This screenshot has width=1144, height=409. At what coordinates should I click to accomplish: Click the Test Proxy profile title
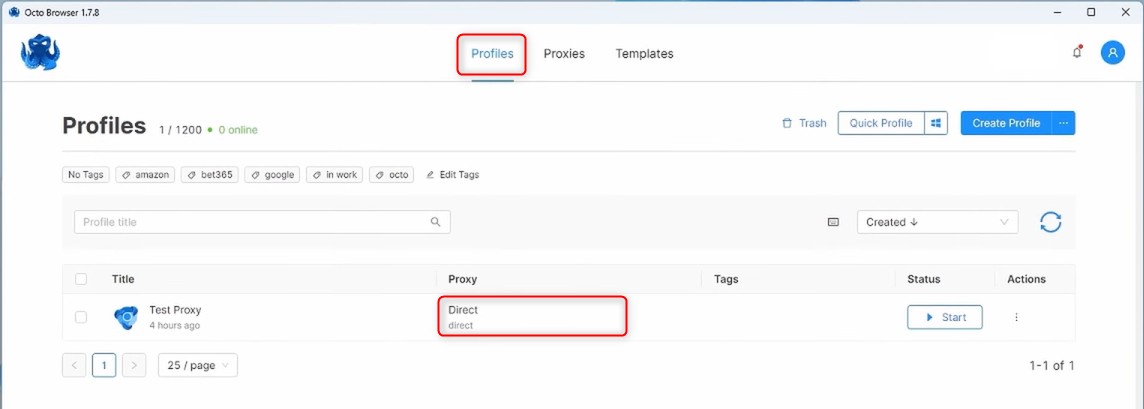coord(175,310)
